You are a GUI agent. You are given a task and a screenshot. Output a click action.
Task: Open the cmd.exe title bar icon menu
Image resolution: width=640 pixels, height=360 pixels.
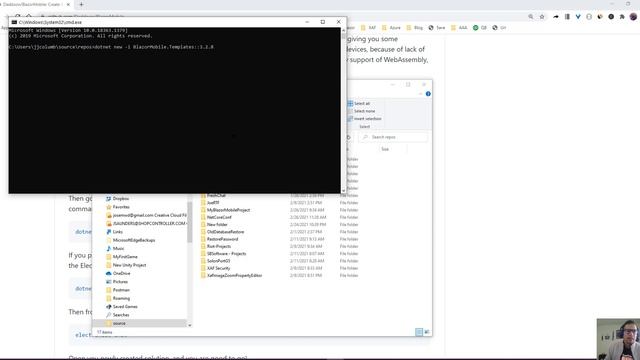pyautogui.click(x=14, y=22)
